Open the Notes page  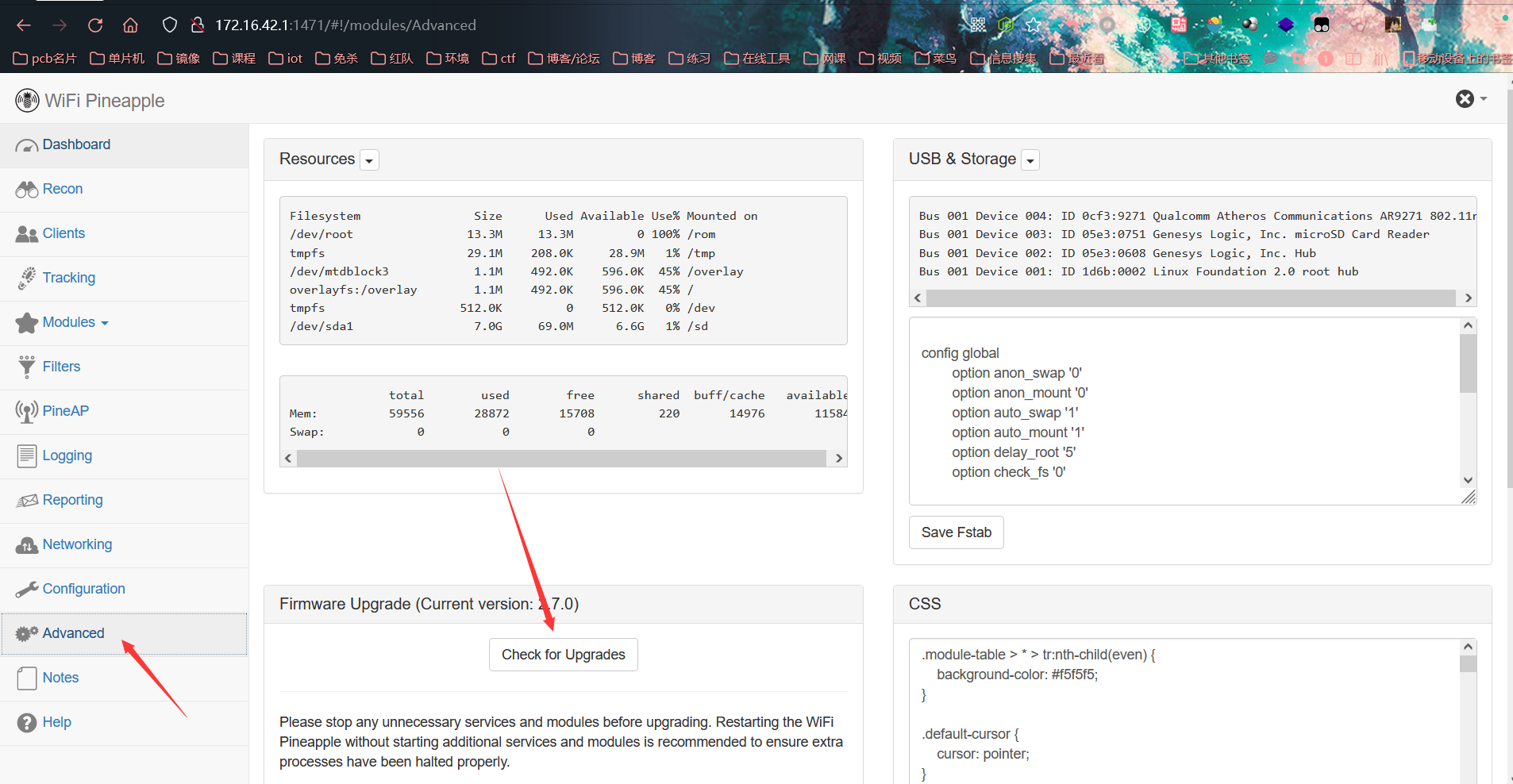[60, 678]
